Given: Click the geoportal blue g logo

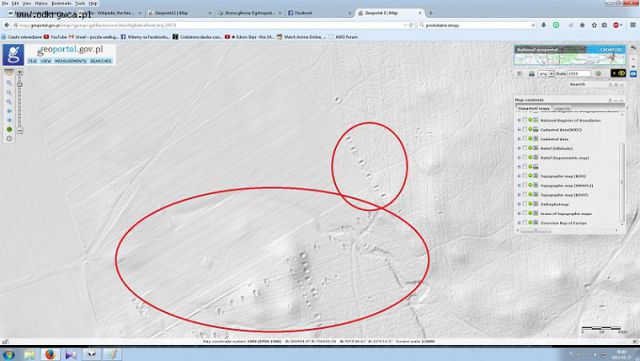Looking at the screenshot, I should [13, 55].
